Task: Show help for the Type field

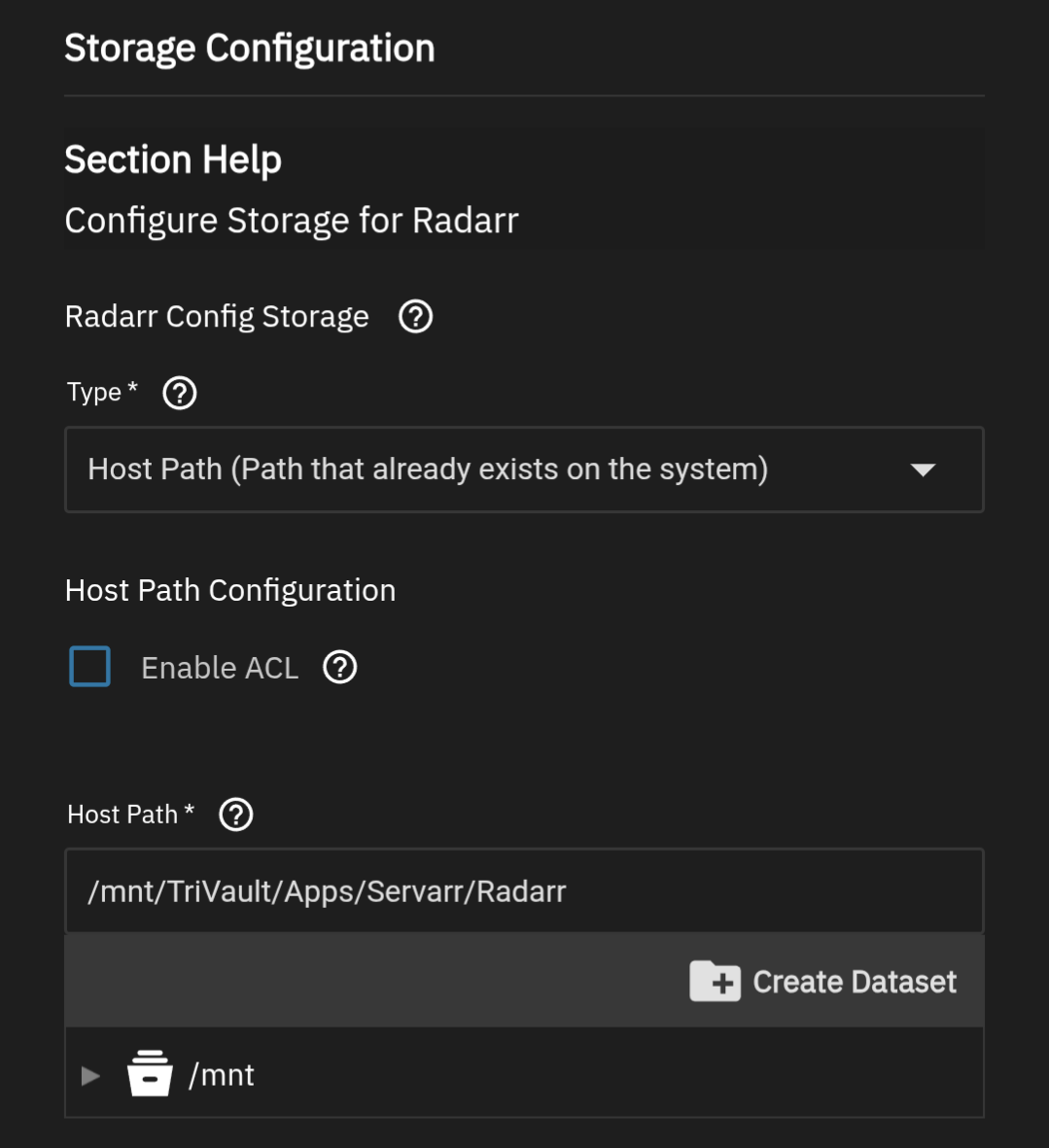Action: 180,393
